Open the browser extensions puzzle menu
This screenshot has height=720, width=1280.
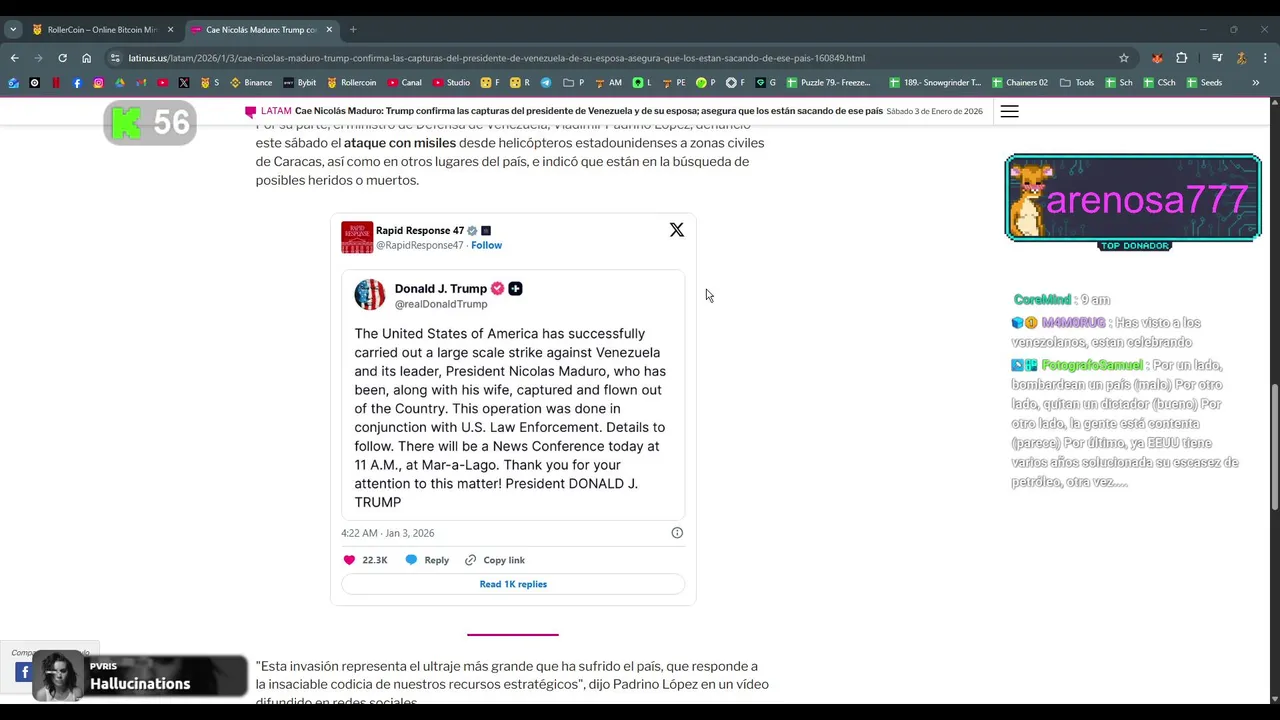(x=1182, y=58)
